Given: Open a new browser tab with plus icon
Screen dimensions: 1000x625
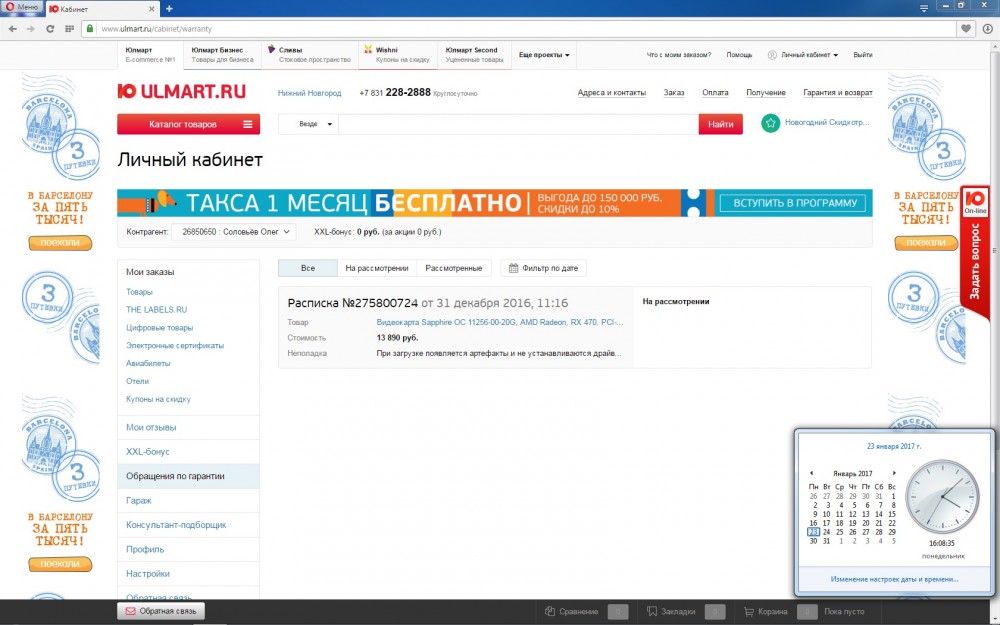Looking at the screenshot, I should pyautogui.click(x=169, y=8).
